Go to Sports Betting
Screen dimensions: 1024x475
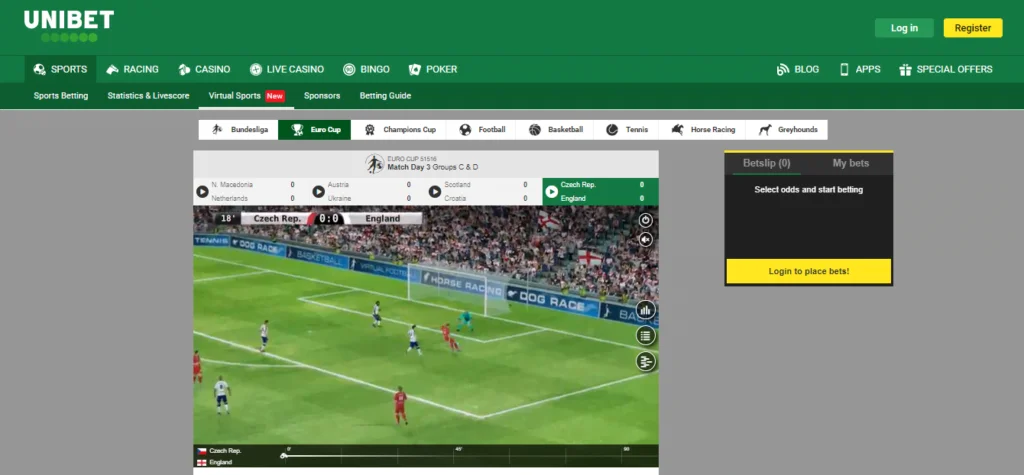61,95
